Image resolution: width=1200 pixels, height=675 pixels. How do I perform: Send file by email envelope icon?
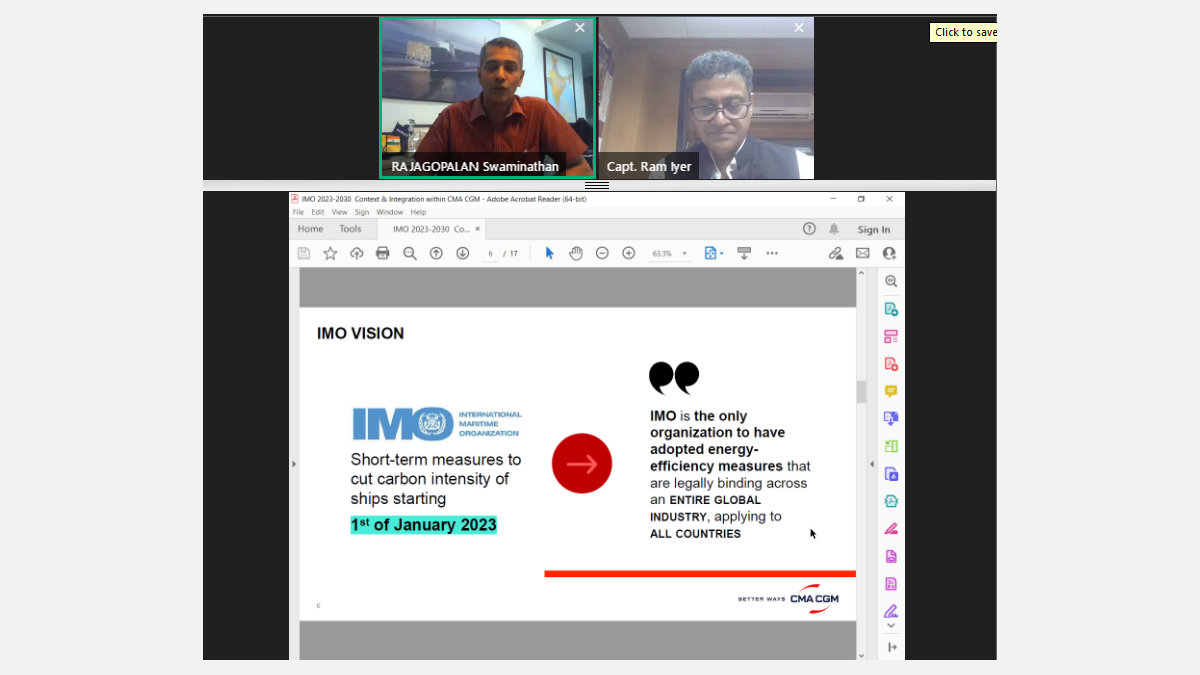click(862, 253)
